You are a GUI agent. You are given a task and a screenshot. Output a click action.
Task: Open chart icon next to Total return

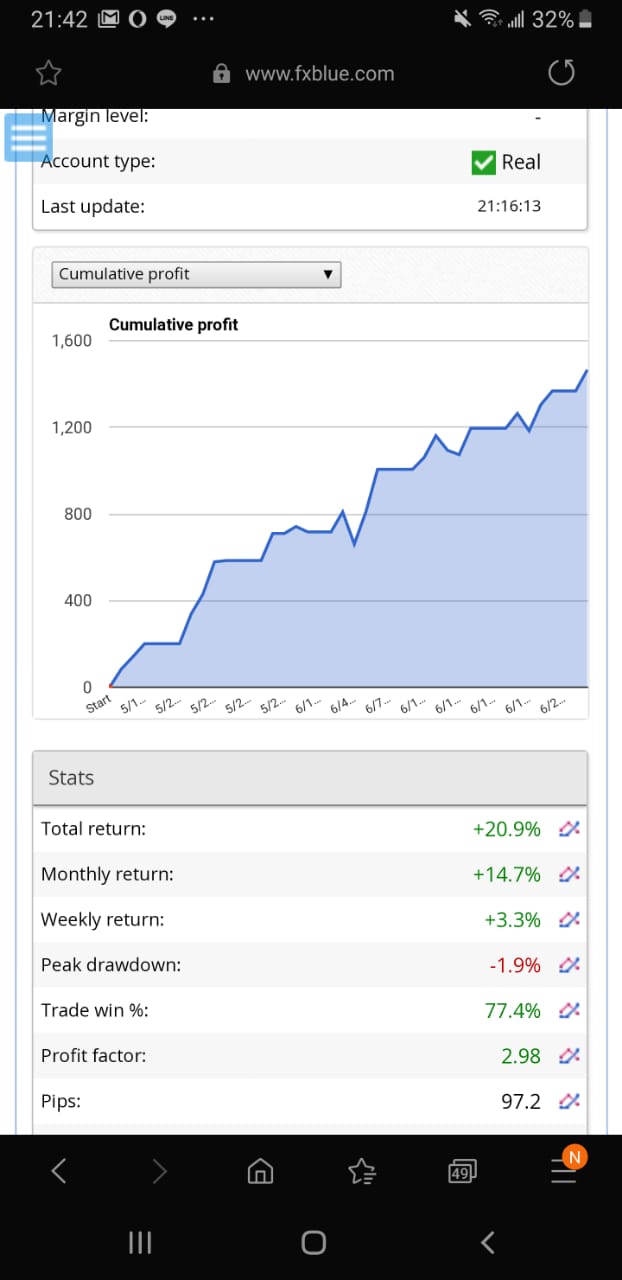tap(569, 829)
